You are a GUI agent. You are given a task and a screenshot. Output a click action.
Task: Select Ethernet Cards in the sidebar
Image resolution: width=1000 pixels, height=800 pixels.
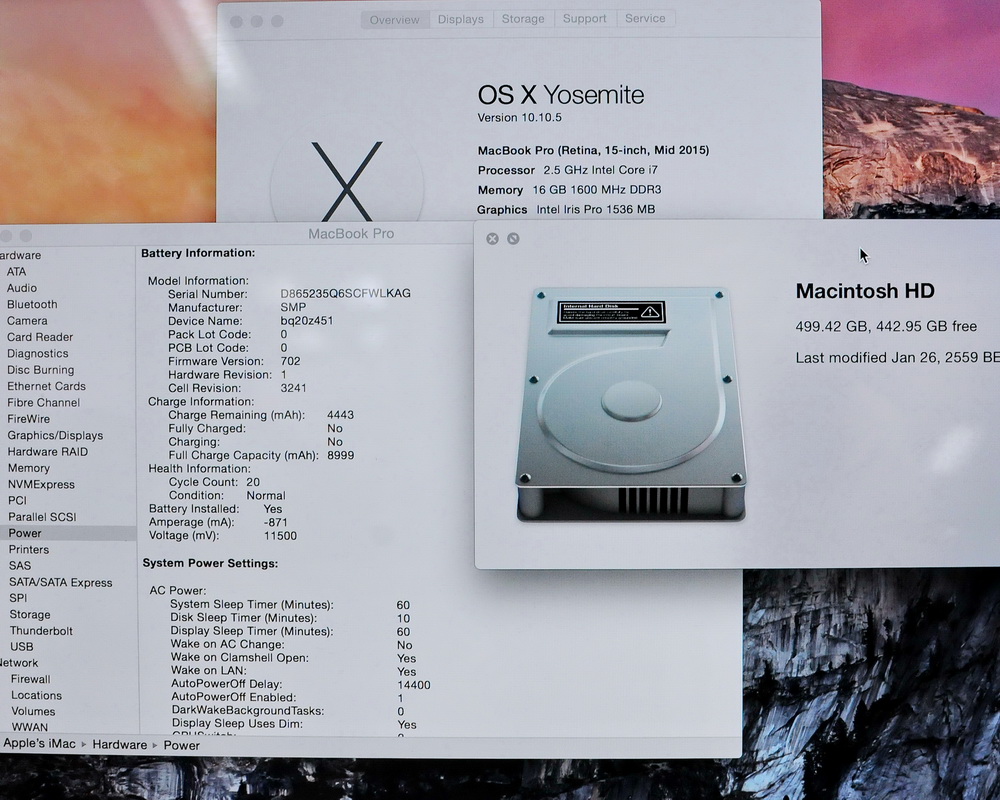pos(46,386)
